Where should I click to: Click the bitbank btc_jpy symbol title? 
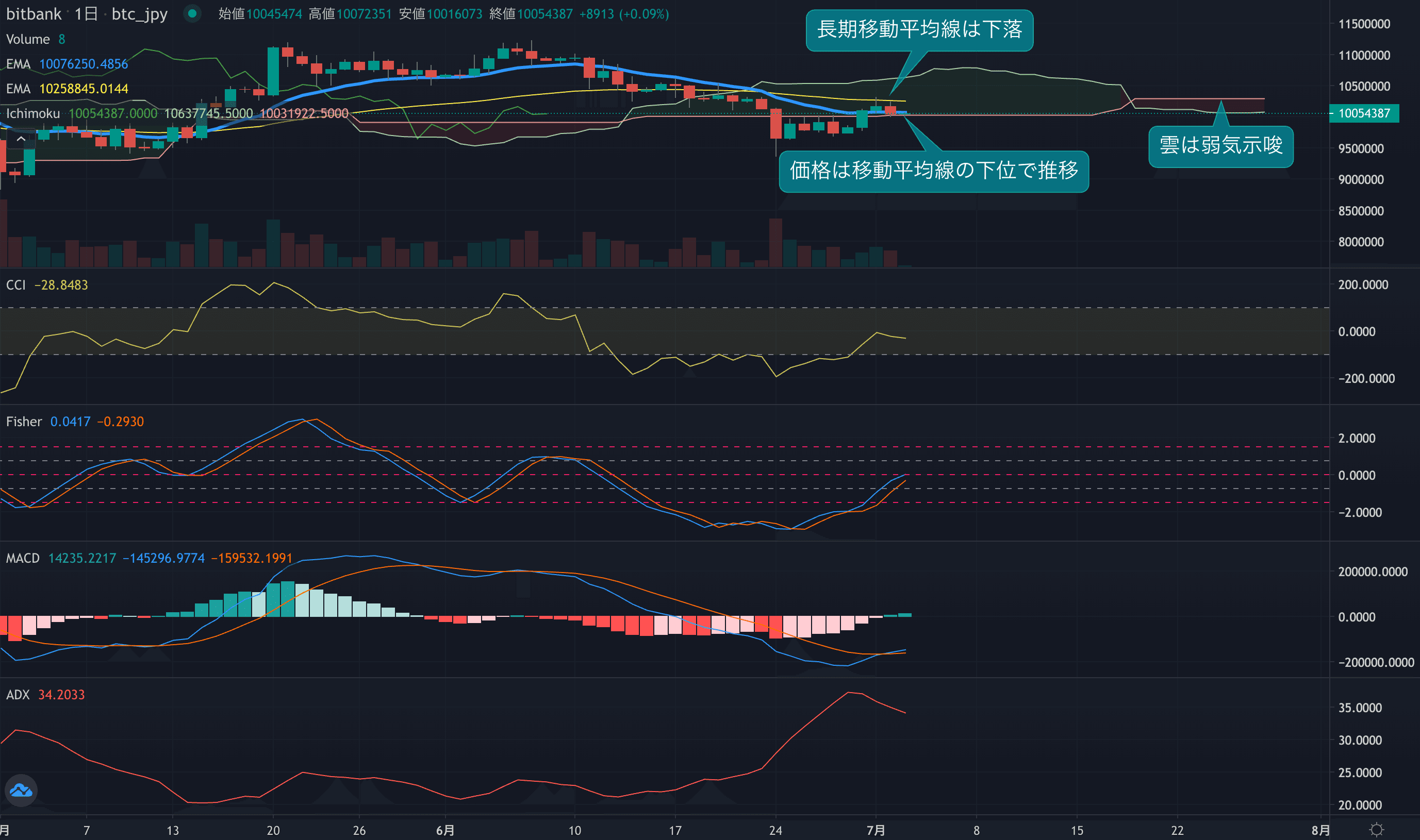(86, 13)
